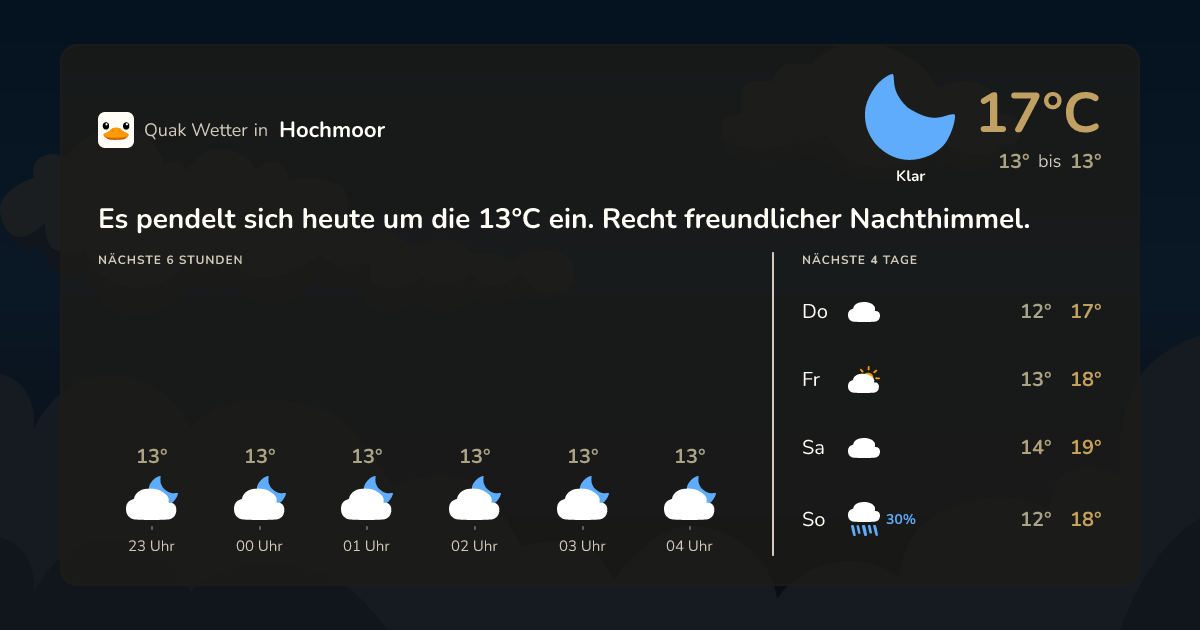The width and height of the screenshot is (1200, 630).
Task: Click the '13° bis 13°' range text
Action: click(1050, 161)
